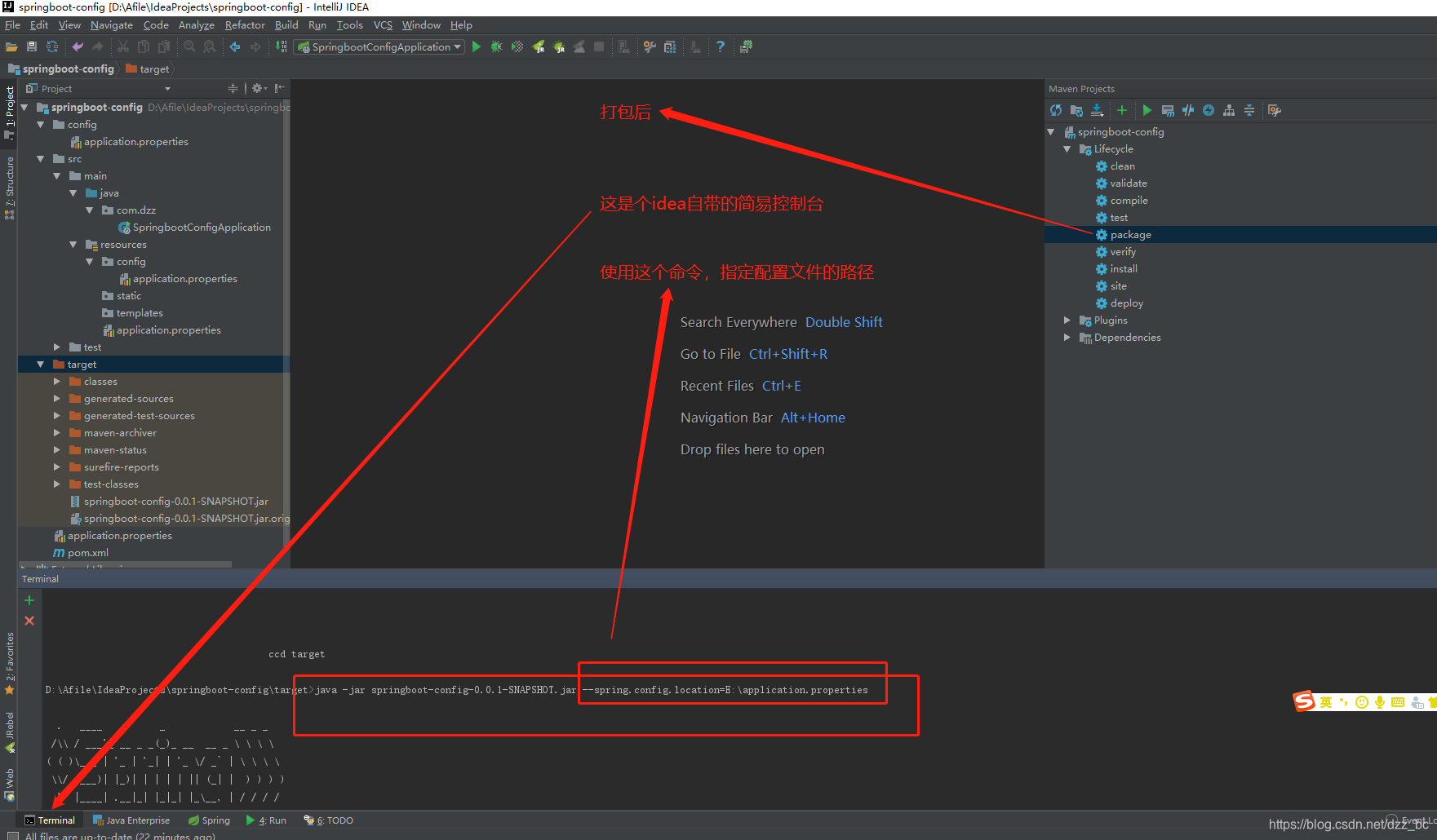
Task: Open the Build menu
Action: (x=286, y=25)
